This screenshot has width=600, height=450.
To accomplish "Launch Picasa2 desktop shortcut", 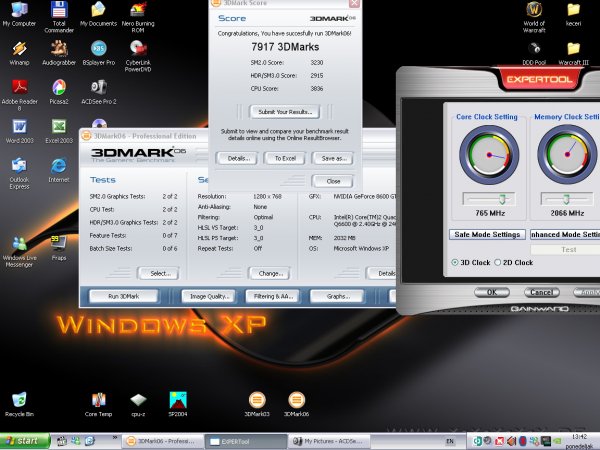I will pos(59,93).
